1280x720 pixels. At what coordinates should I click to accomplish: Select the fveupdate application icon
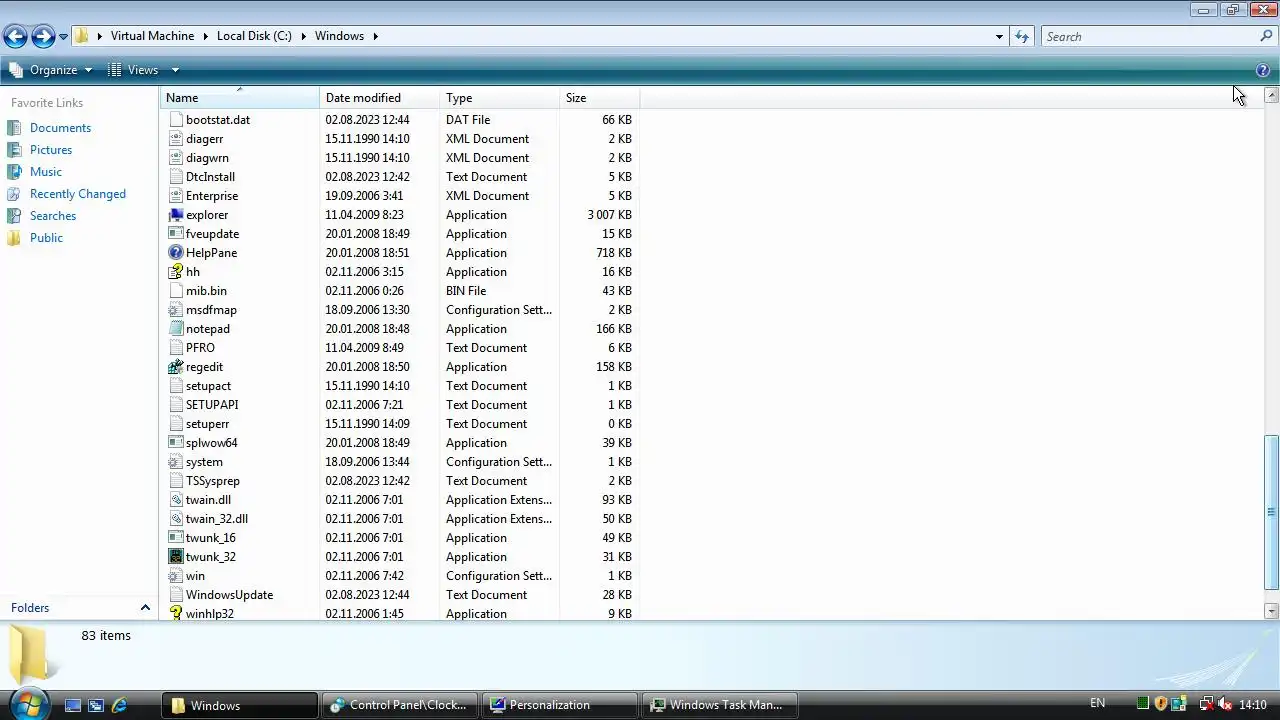pos(176,234)
